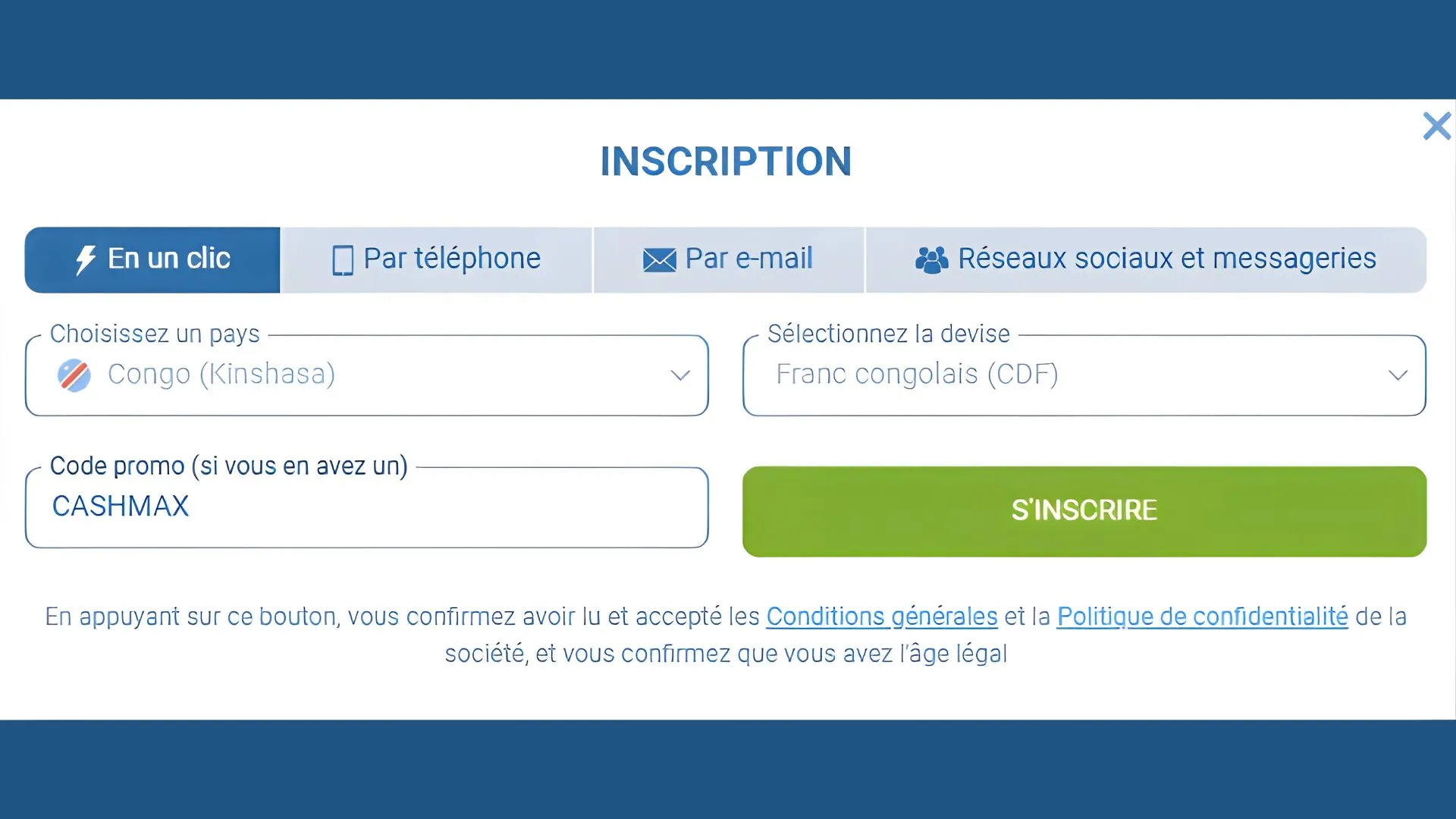Close the inscription dialog with the X

[1436, 126]
